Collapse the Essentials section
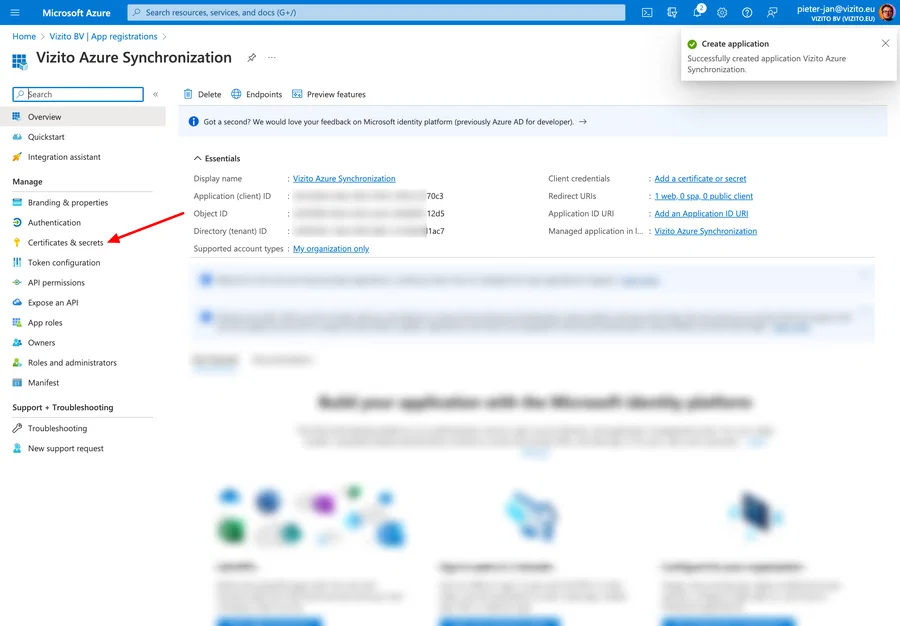Viewport: 900px width, 626px height. (x=197, y=158)
